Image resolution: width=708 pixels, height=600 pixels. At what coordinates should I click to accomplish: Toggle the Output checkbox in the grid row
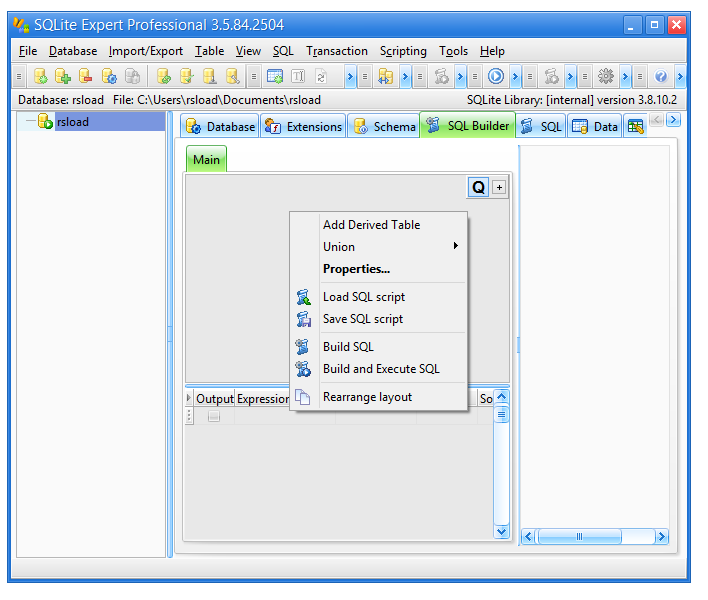pyautogui.click(x=214, y=416)
